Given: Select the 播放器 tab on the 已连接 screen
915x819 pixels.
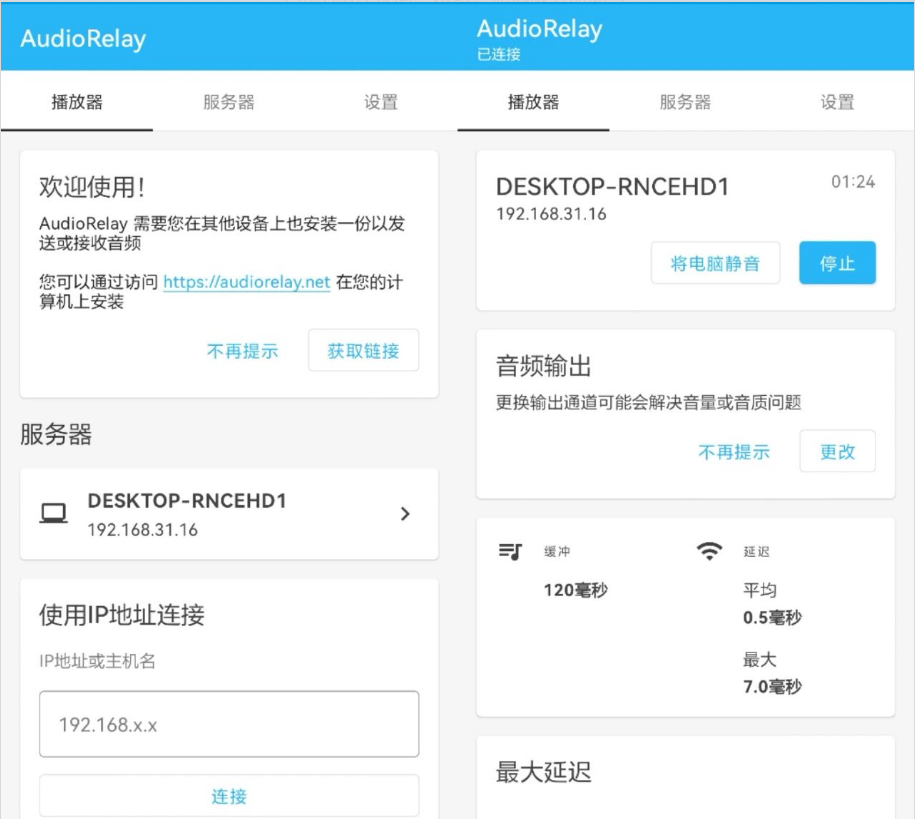Looking at the screenshot, I should (x=533, y=102).
